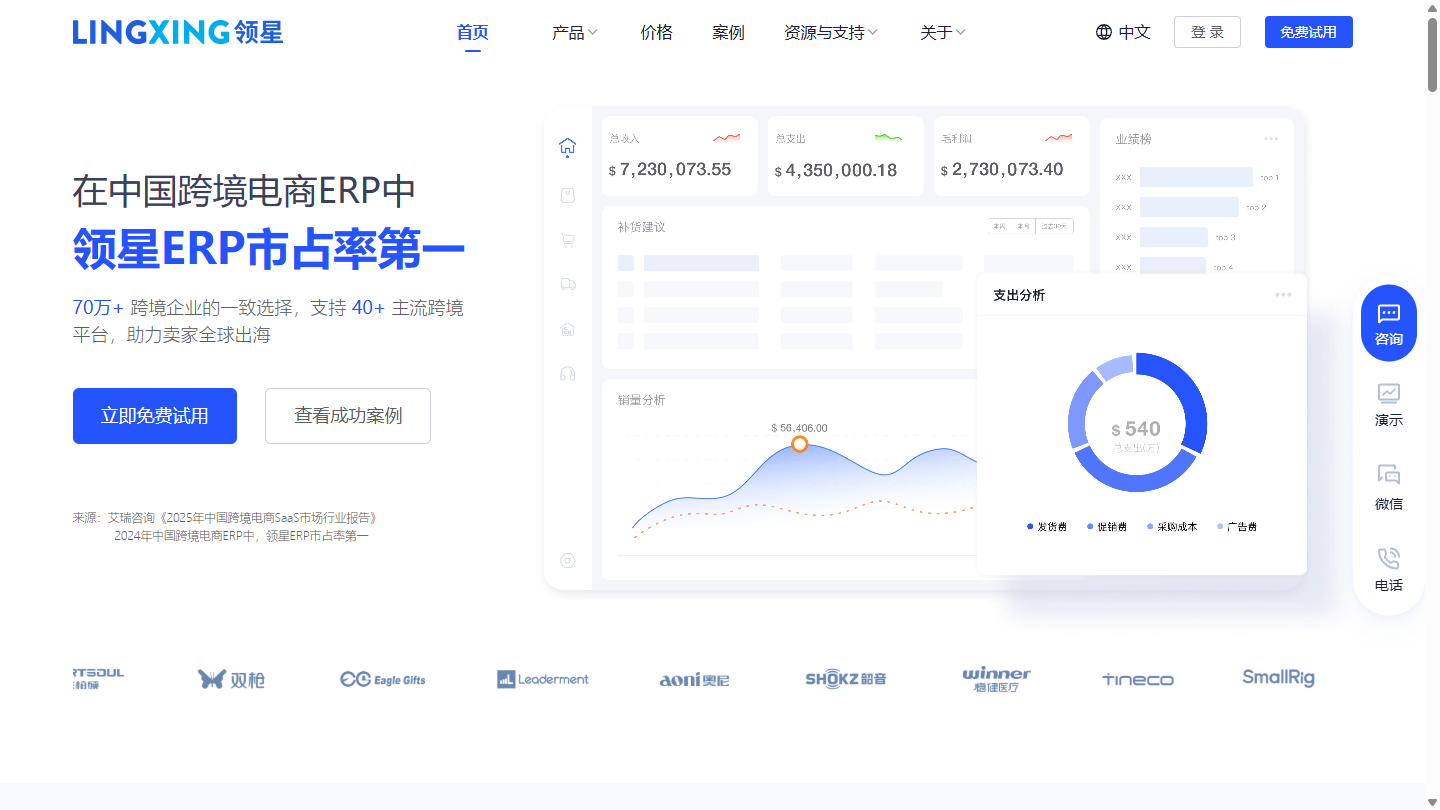Click the 演示 demo icon

click(1389, 393)
